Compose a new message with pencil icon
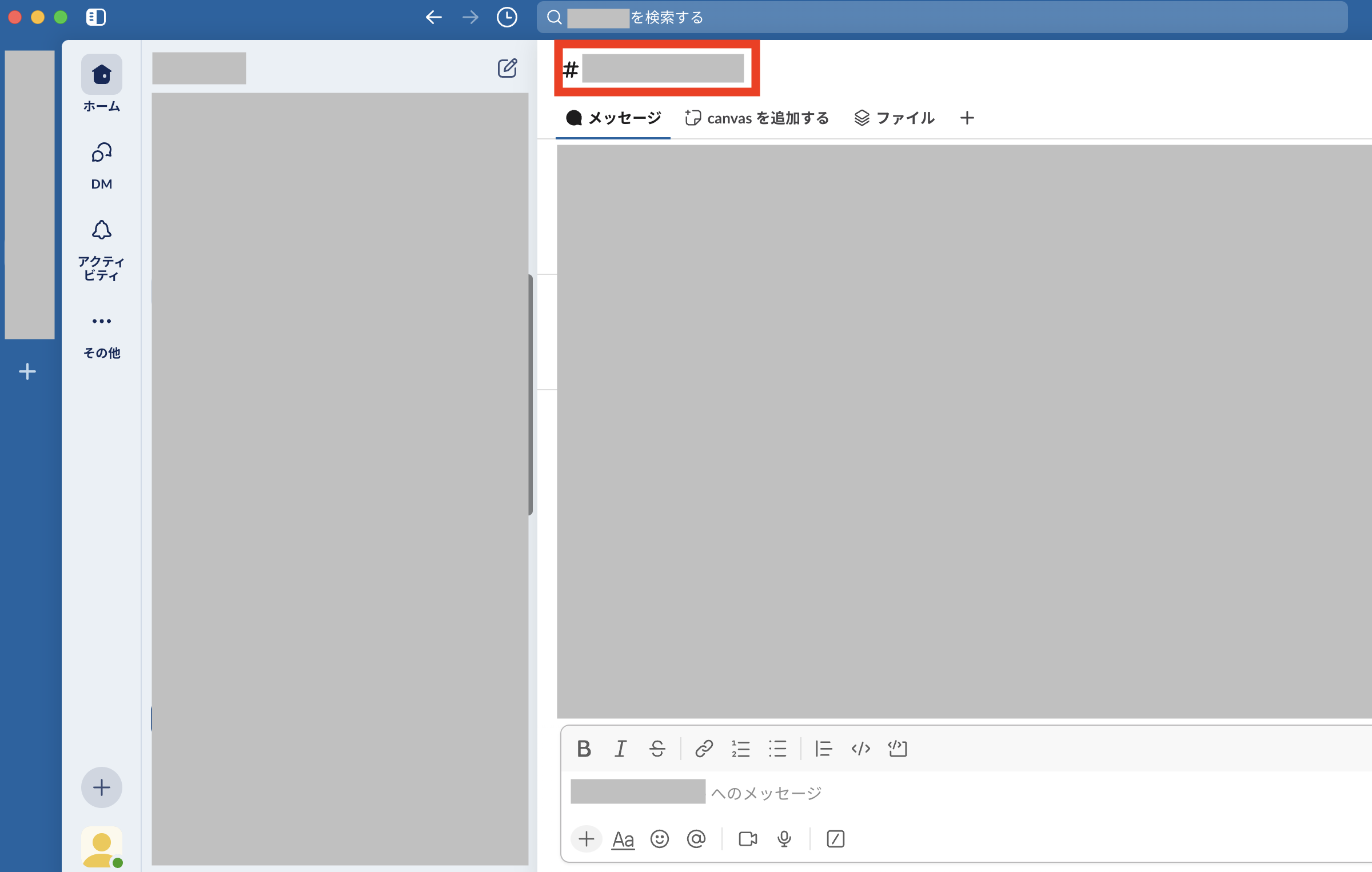 pos(507,68)
